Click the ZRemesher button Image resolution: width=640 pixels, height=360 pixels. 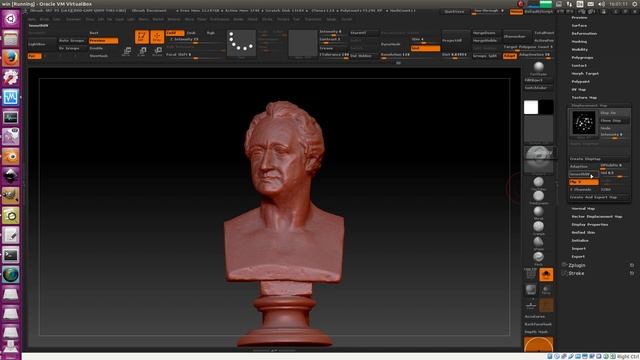click(516, 37)
